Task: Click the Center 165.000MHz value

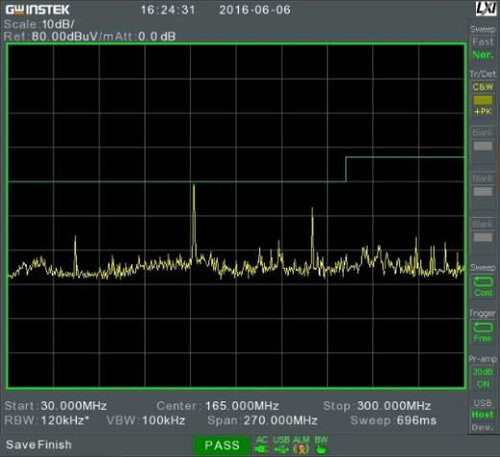Action: coord(242,406)
